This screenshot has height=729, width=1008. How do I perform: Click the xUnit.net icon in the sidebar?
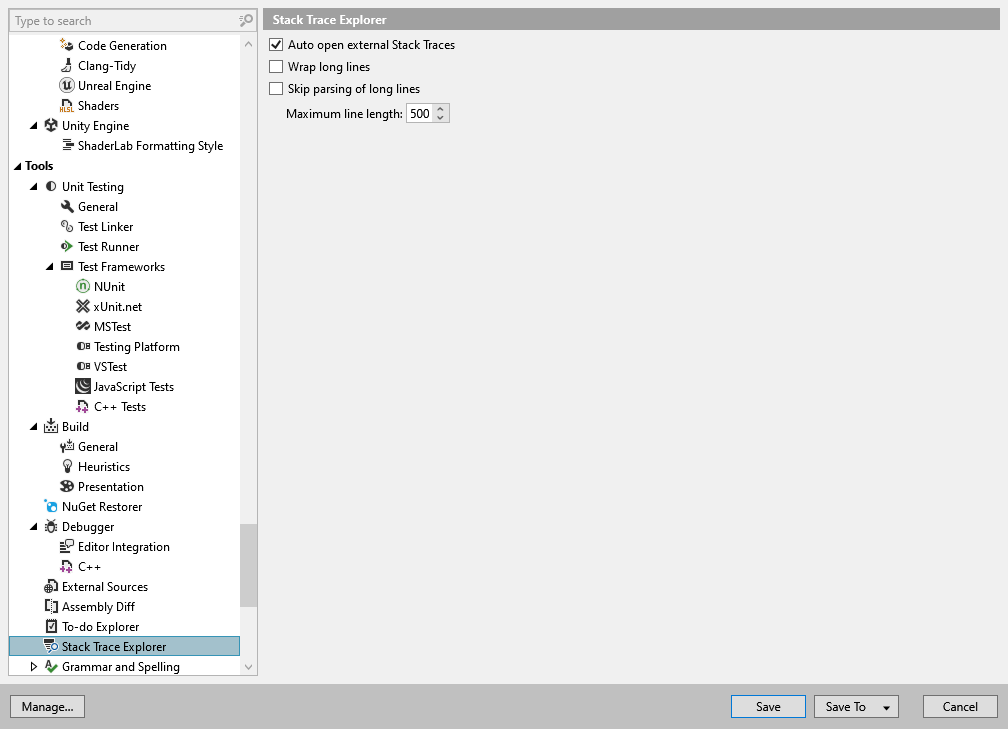(82, 306)
